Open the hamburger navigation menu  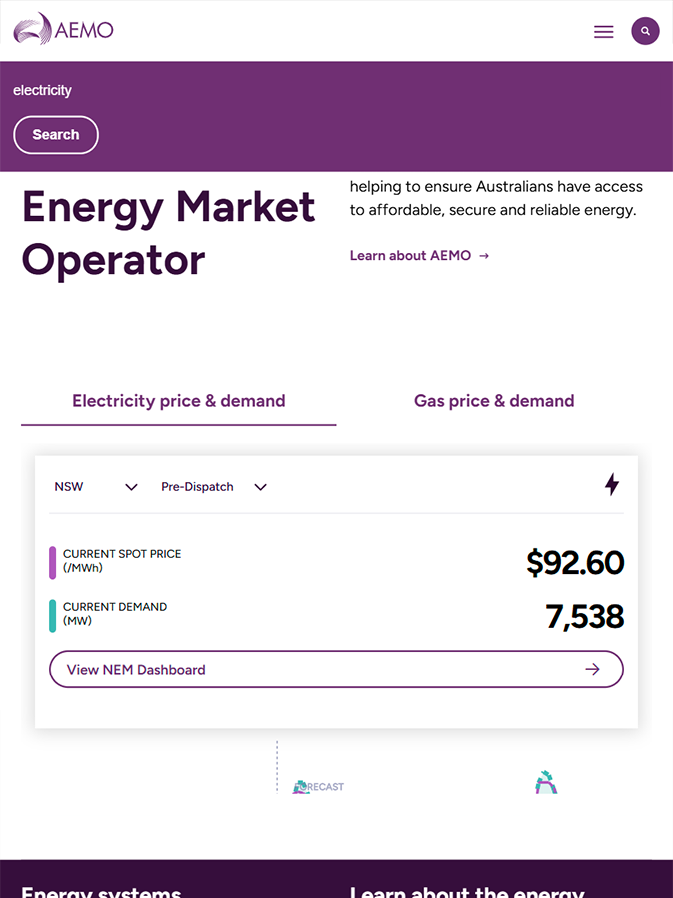click(x=603, y=31)
